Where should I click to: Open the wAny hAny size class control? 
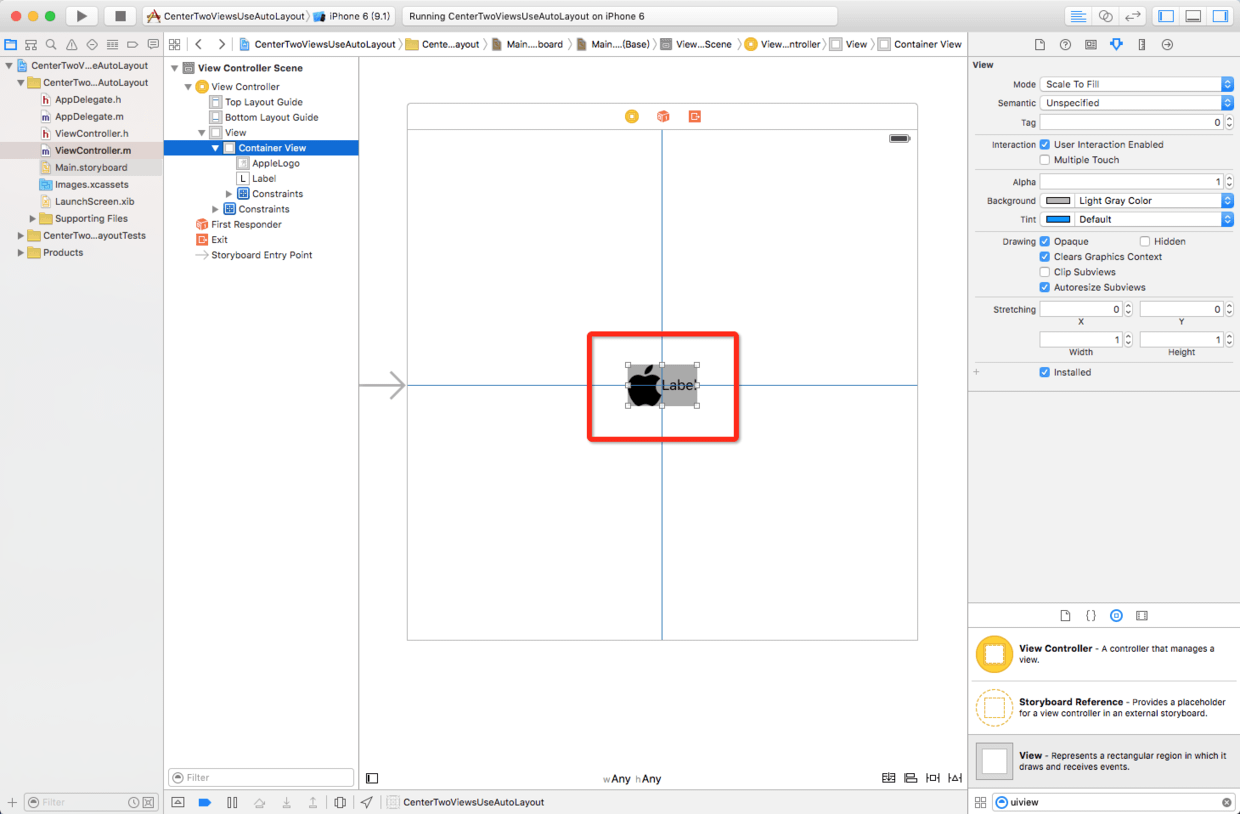632,779
